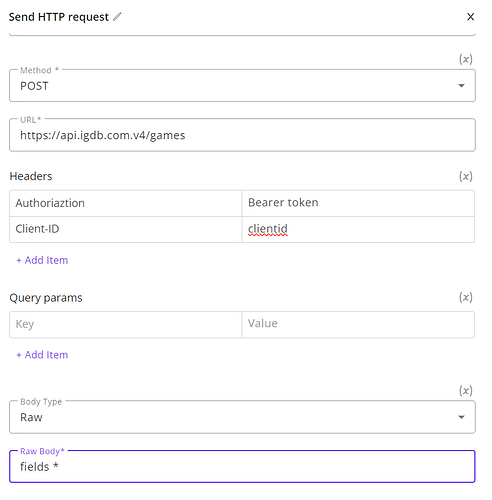Click the Raw Body text field

point(242,467)
